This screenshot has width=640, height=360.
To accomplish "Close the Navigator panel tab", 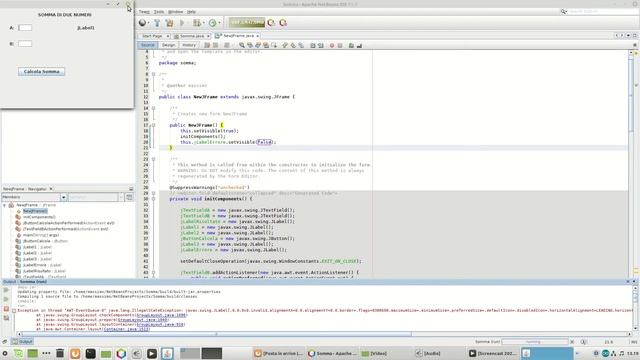I will [51, 189].
